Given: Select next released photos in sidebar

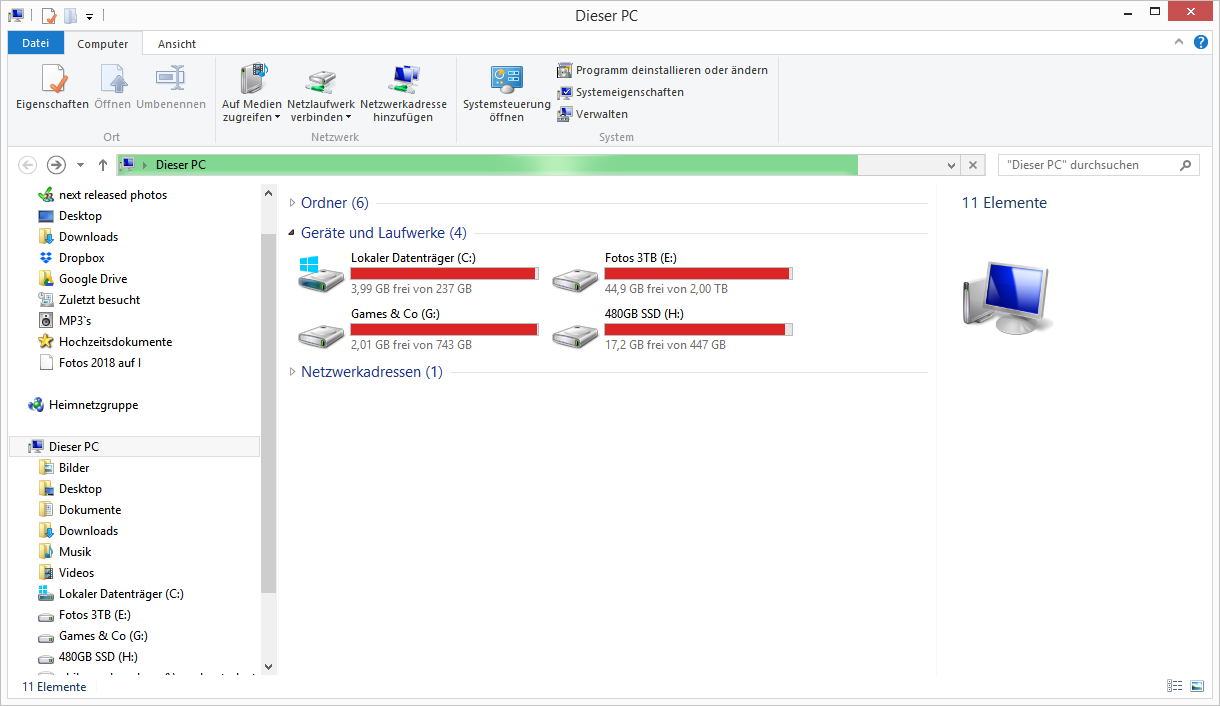Looking at the screenshot, I should pos(113,195).
